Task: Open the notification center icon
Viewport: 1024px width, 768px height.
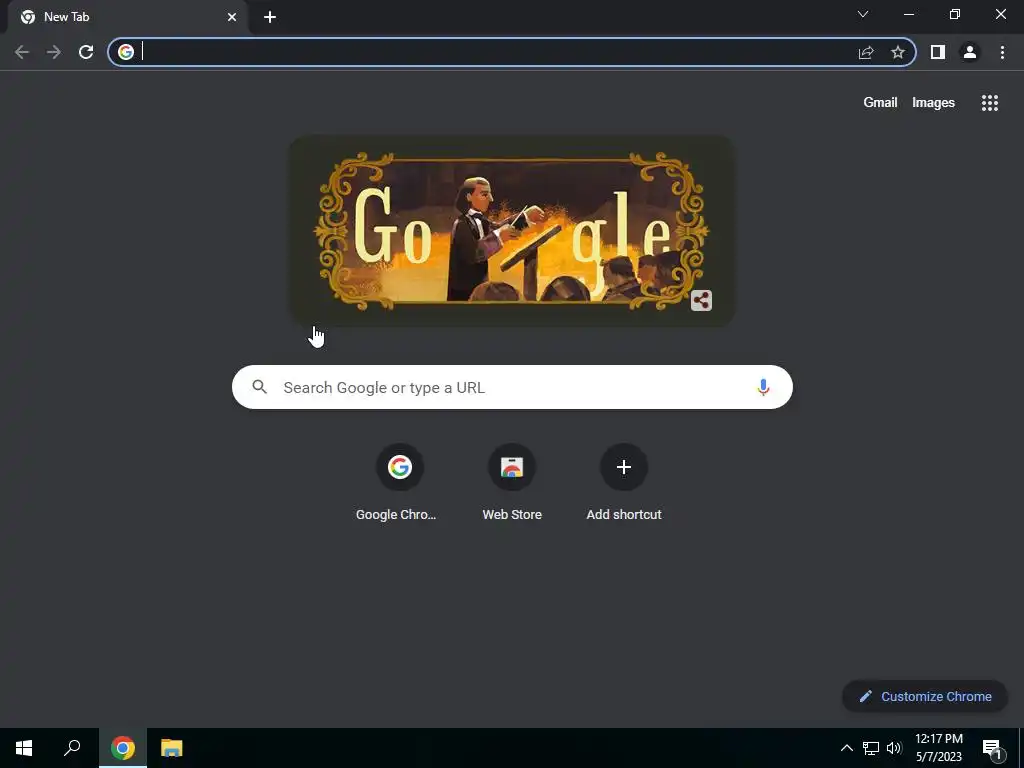Action: tap(992, 749)
